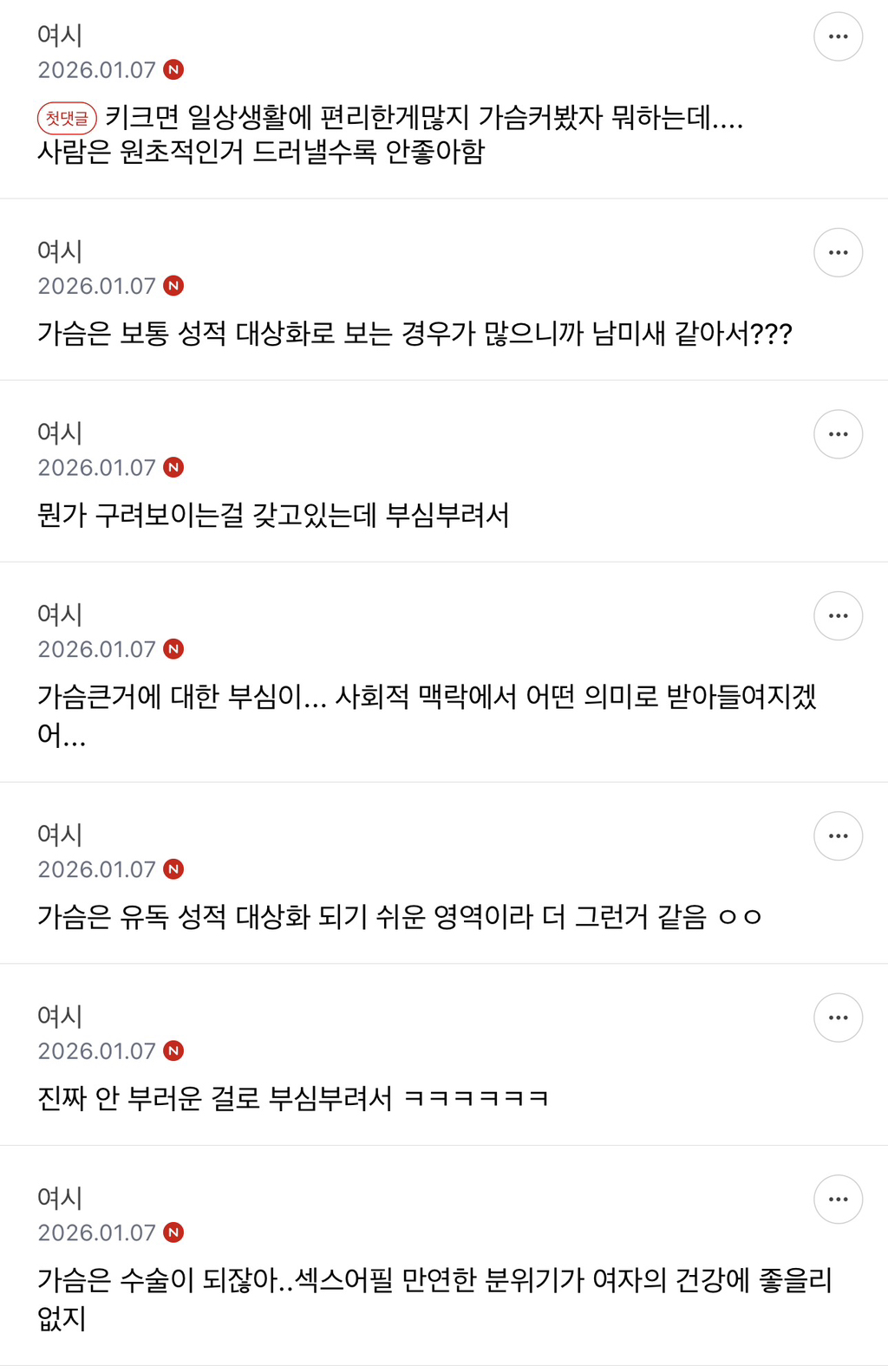Open more options on the 첫댓글 comment
The image size is (888, 1372).
(838, 36)
